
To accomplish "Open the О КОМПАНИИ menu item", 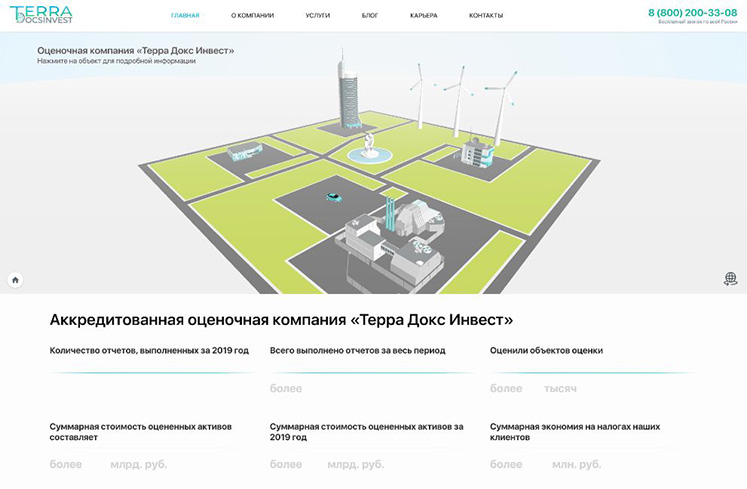I will pos(252,15).
